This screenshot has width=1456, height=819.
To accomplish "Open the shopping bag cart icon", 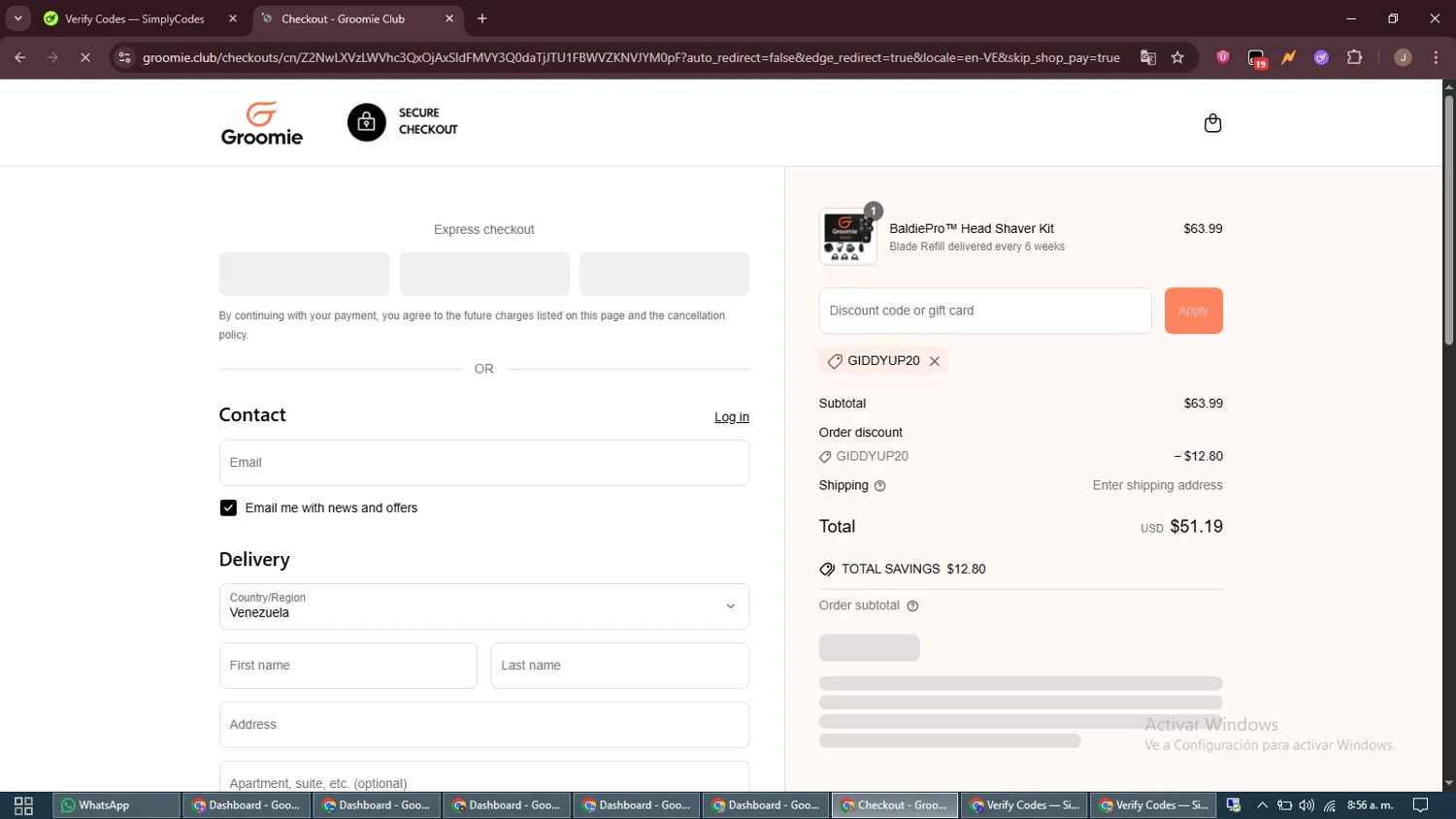I will (1212, 123).
